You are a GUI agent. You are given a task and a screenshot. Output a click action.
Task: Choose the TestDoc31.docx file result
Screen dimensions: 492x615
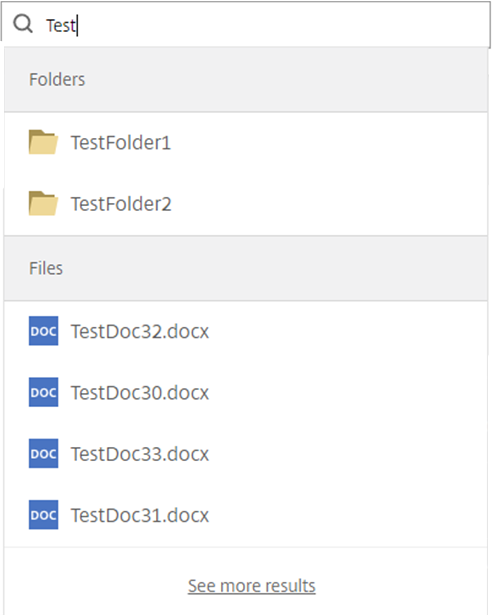tap(246, 515)
